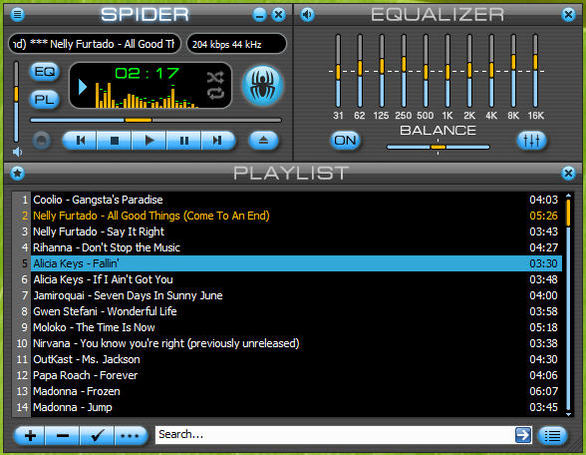The height and width of the screenshot is (455, 586).
Task: Pause the current song
Action: tap(183, 141)
